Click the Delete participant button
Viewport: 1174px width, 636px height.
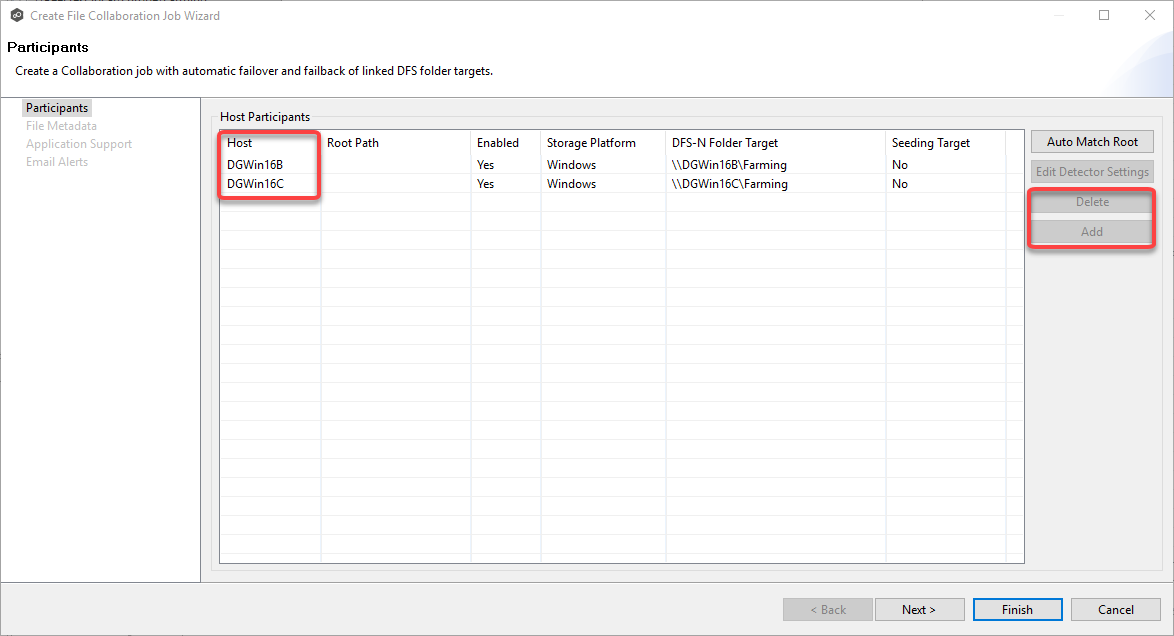pos(1091,201)
